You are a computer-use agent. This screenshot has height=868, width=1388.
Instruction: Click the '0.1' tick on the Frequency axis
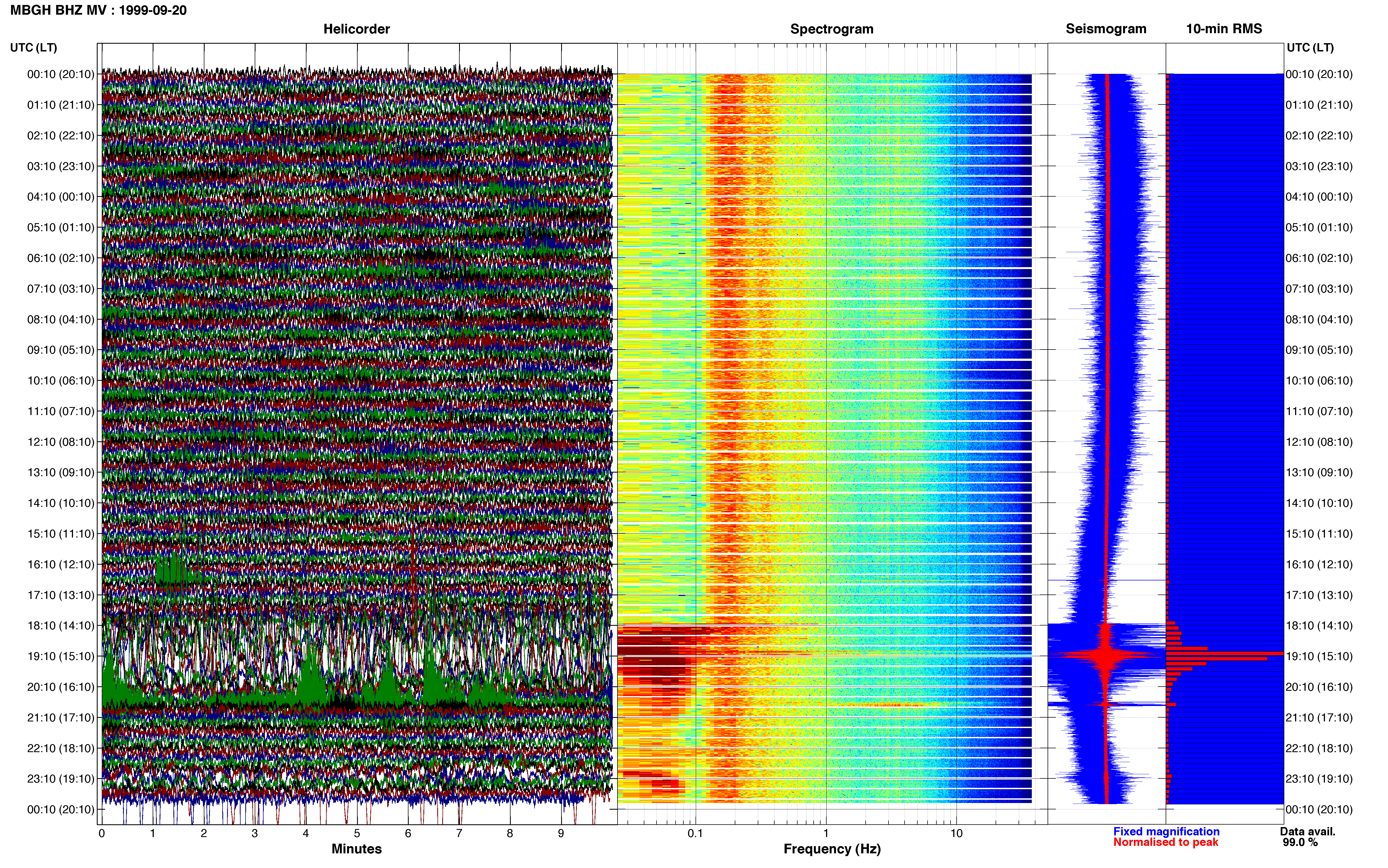tap(695, 833)
